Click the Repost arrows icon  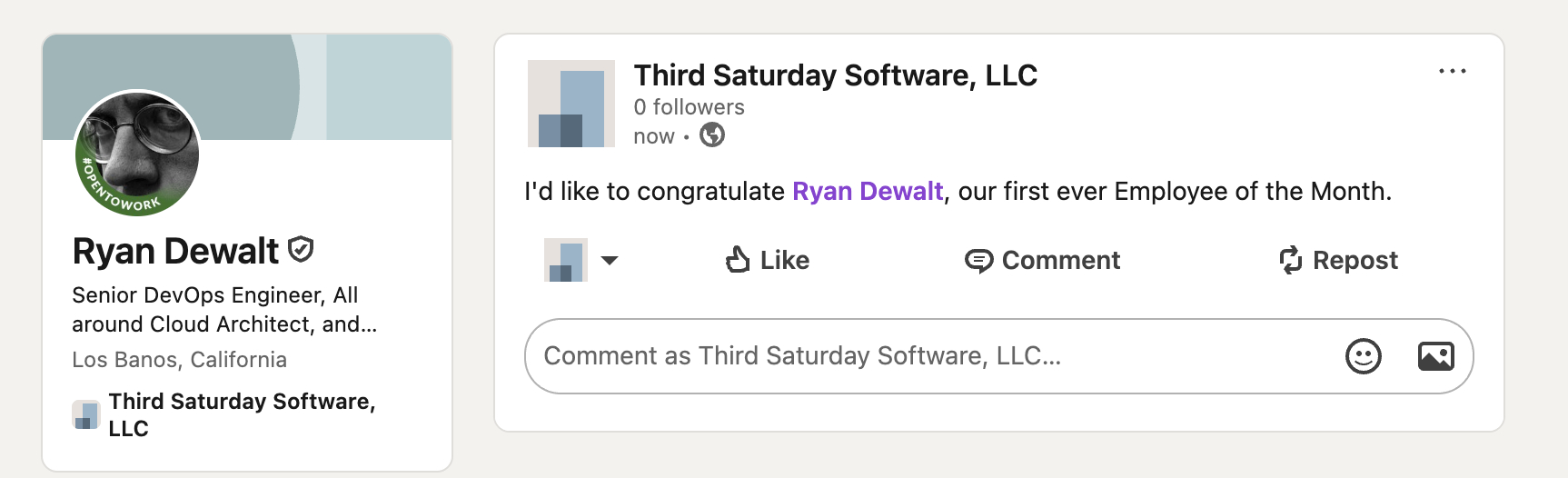(x=1290, y=261)
